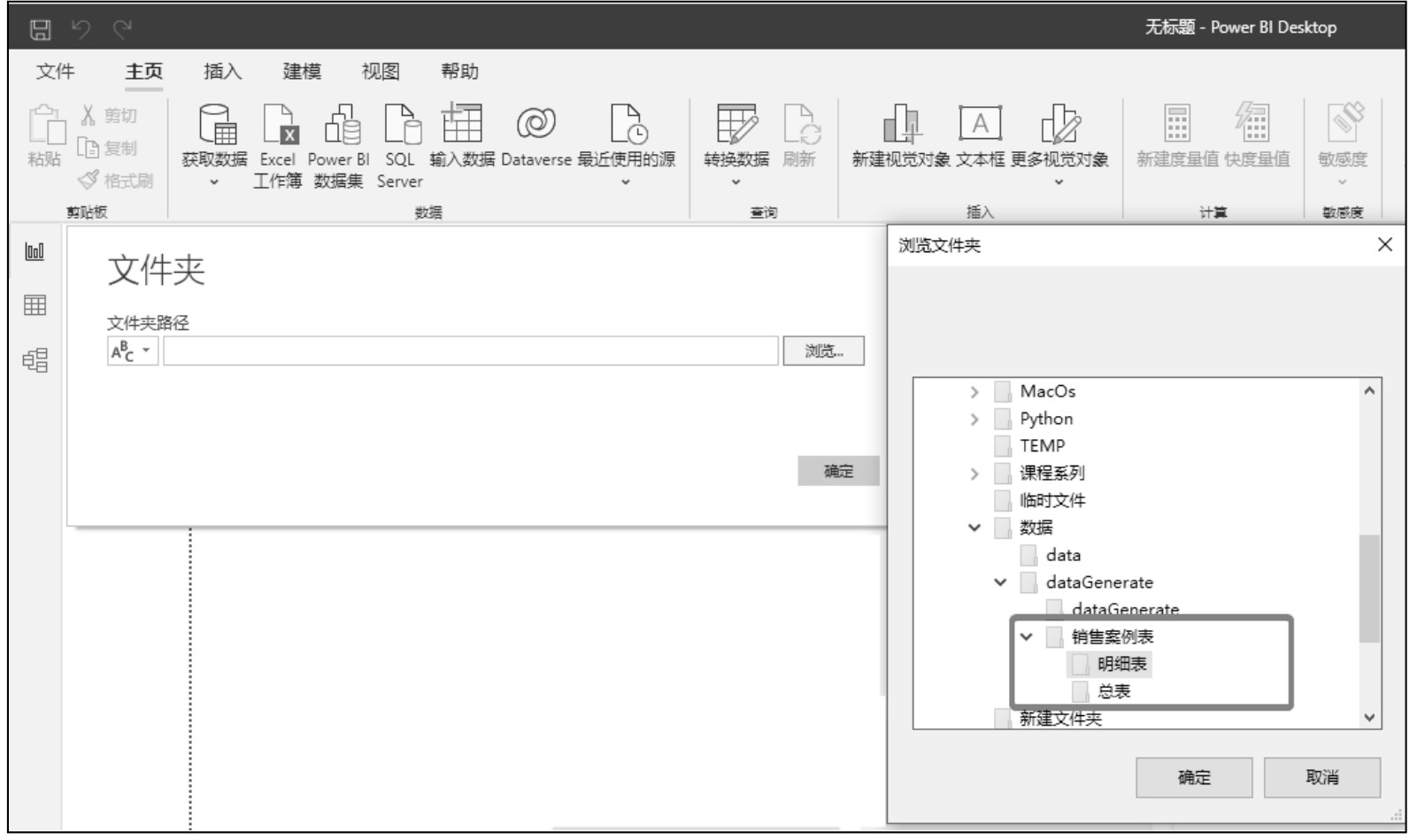Select the 帮助 ribbon tab
The width and height of the screenshot is (1417, 840).
click(459, 72)
